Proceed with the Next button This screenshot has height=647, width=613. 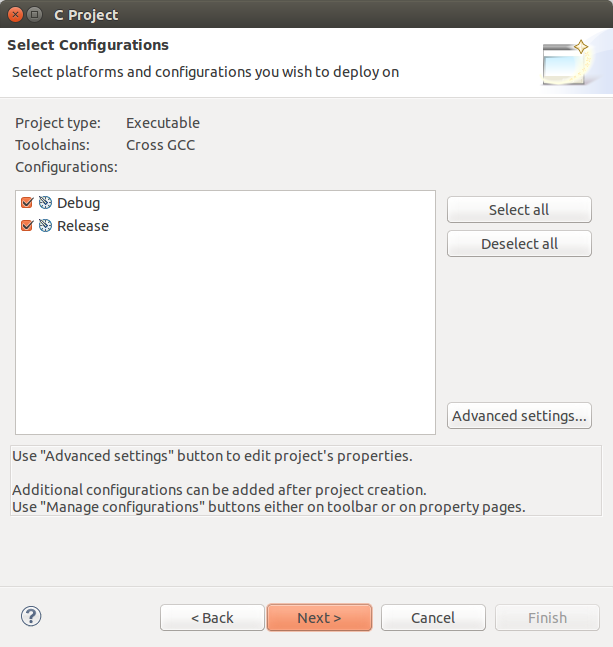[x=319, y=618]
